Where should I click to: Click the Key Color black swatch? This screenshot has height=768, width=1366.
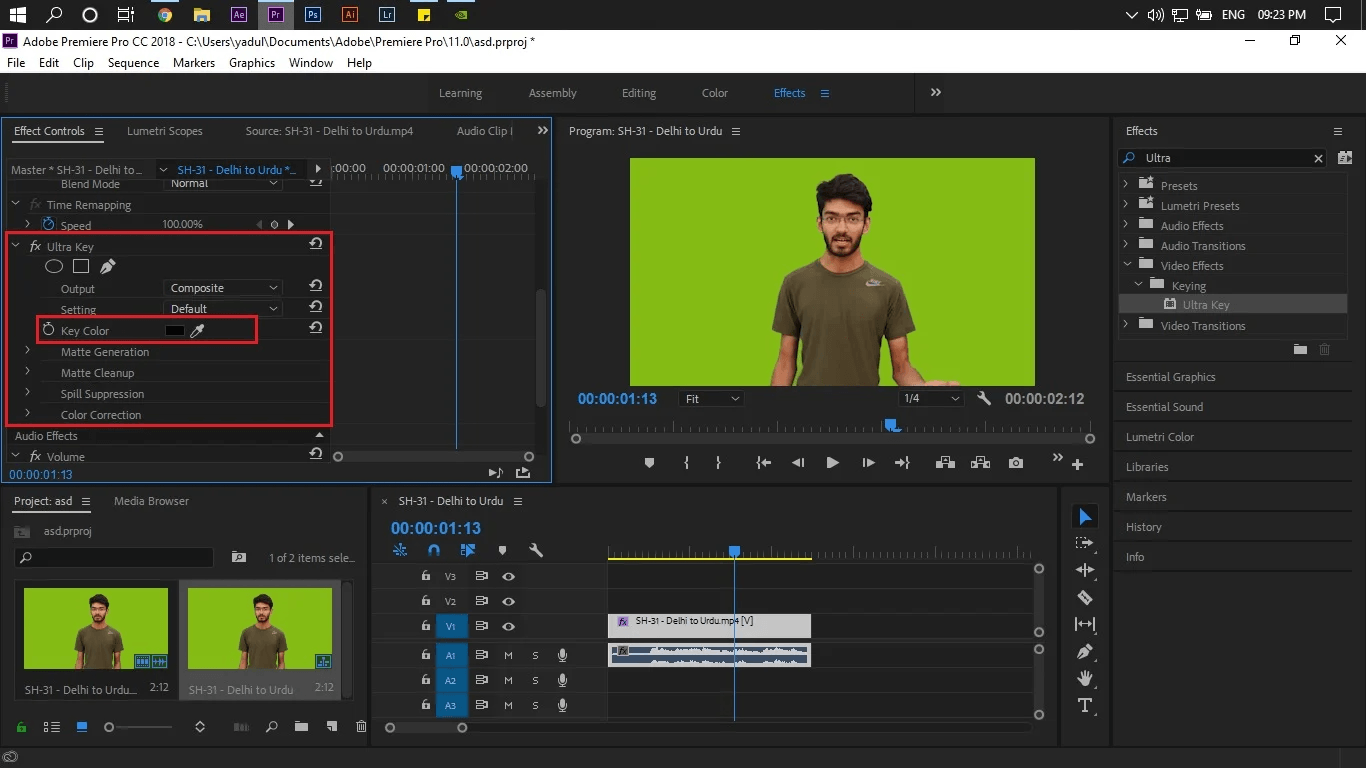(174, 330)
